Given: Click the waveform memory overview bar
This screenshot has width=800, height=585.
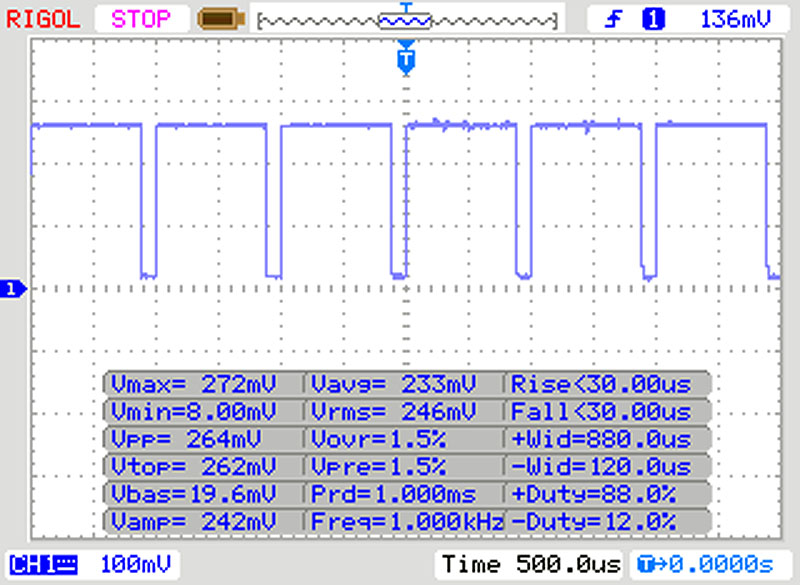Looking at the screenshot, I should click(x=407, y=21).
